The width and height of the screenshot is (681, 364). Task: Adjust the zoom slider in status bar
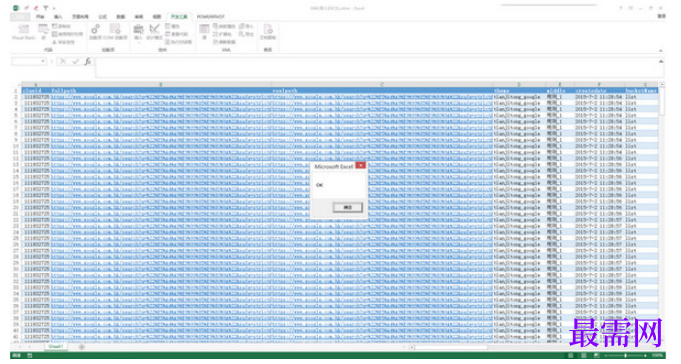pyautogui.click(x=625, y=355)
